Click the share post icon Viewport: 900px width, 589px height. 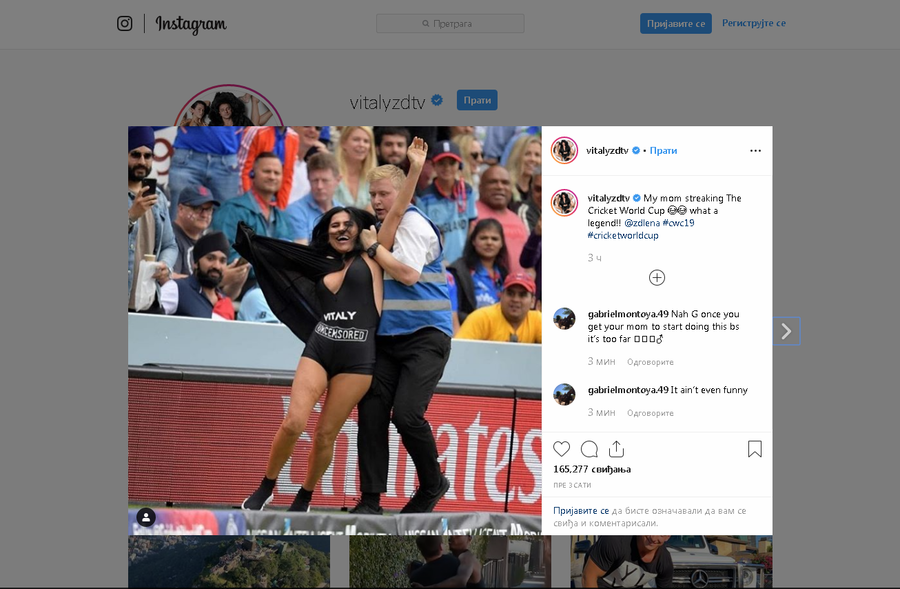616,449
